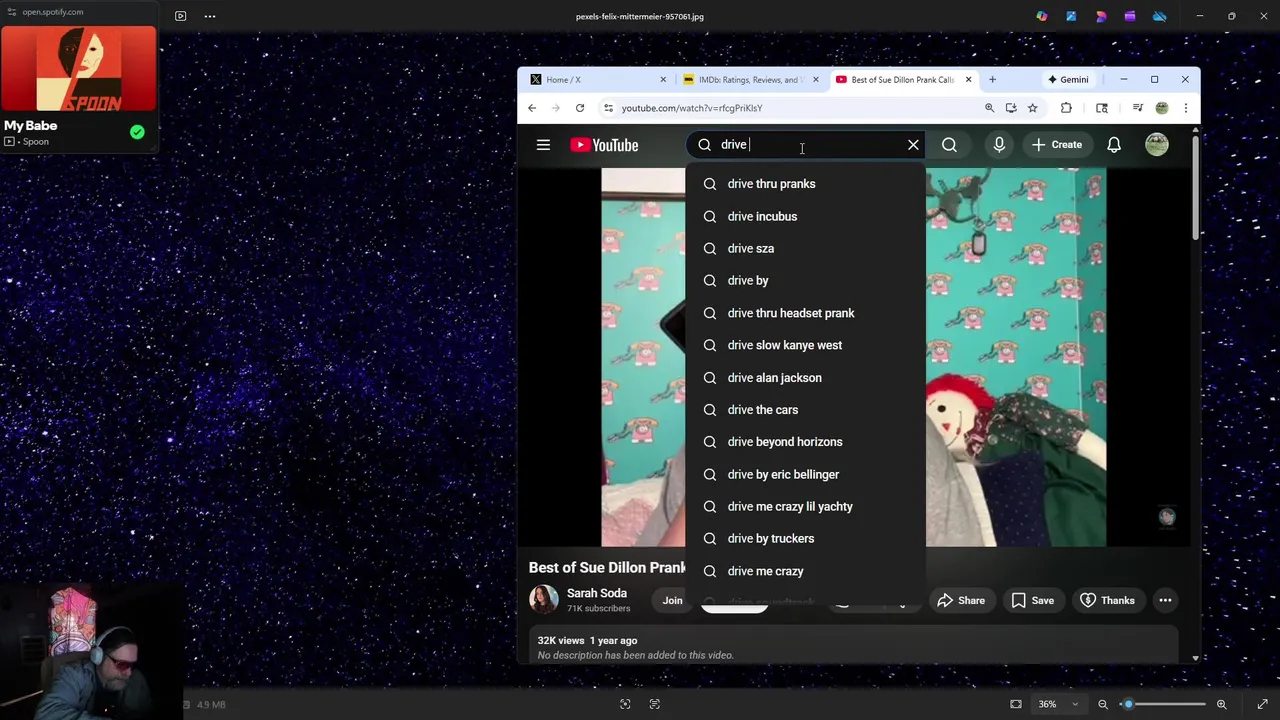The height and width of the screenshot is (720, 1280).
Task: Adjust the Photos zoom slider
Action: [x=1165, y=704]
